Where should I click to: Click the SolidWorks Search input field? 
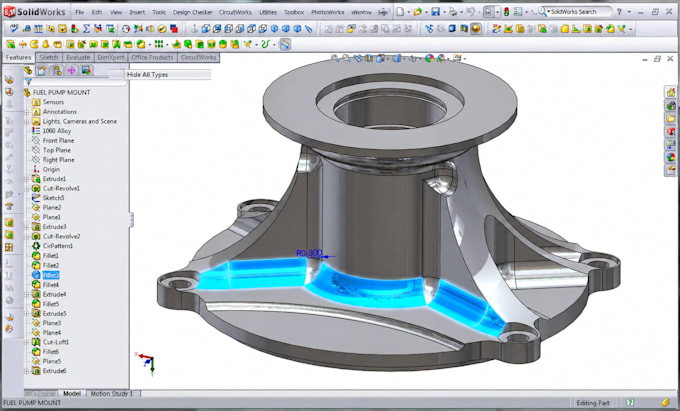pyautogui.click(x=578, y=12)
